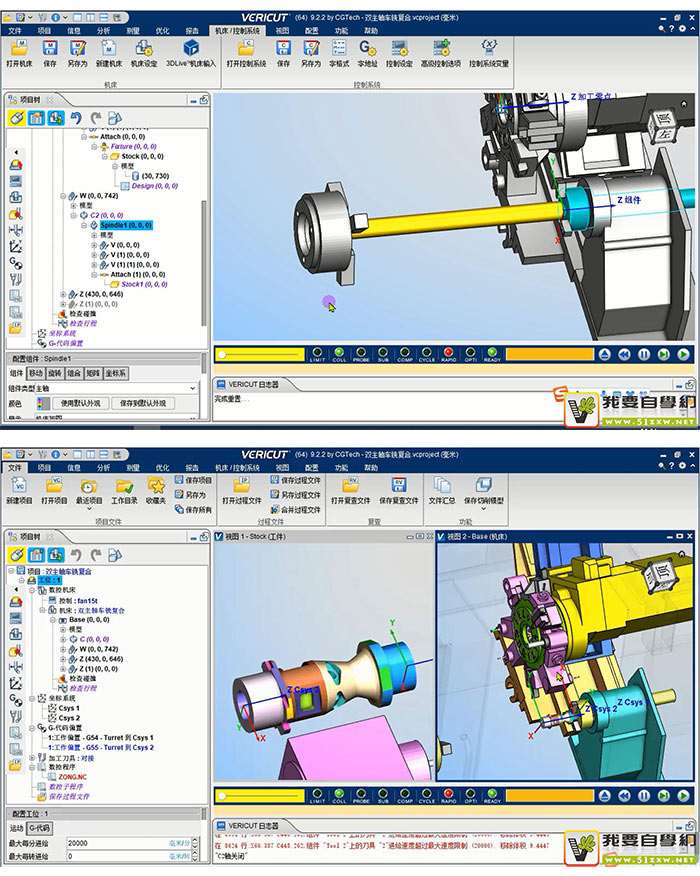The image size is (700, 876).
Task: Click 颜色 color swatch in upper config panel
Action: click(42, 403)
